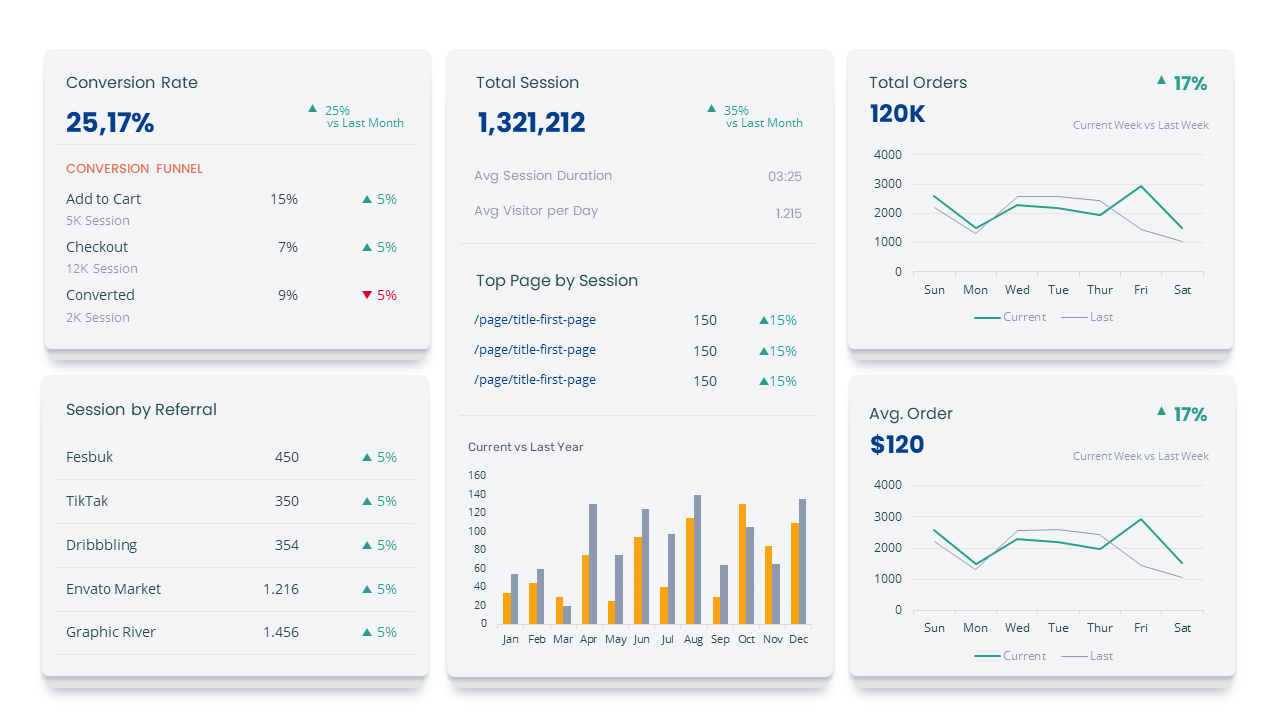Select the Converted funnel label
Viewport: 1280px width, 720px height.
pos(100,295)
